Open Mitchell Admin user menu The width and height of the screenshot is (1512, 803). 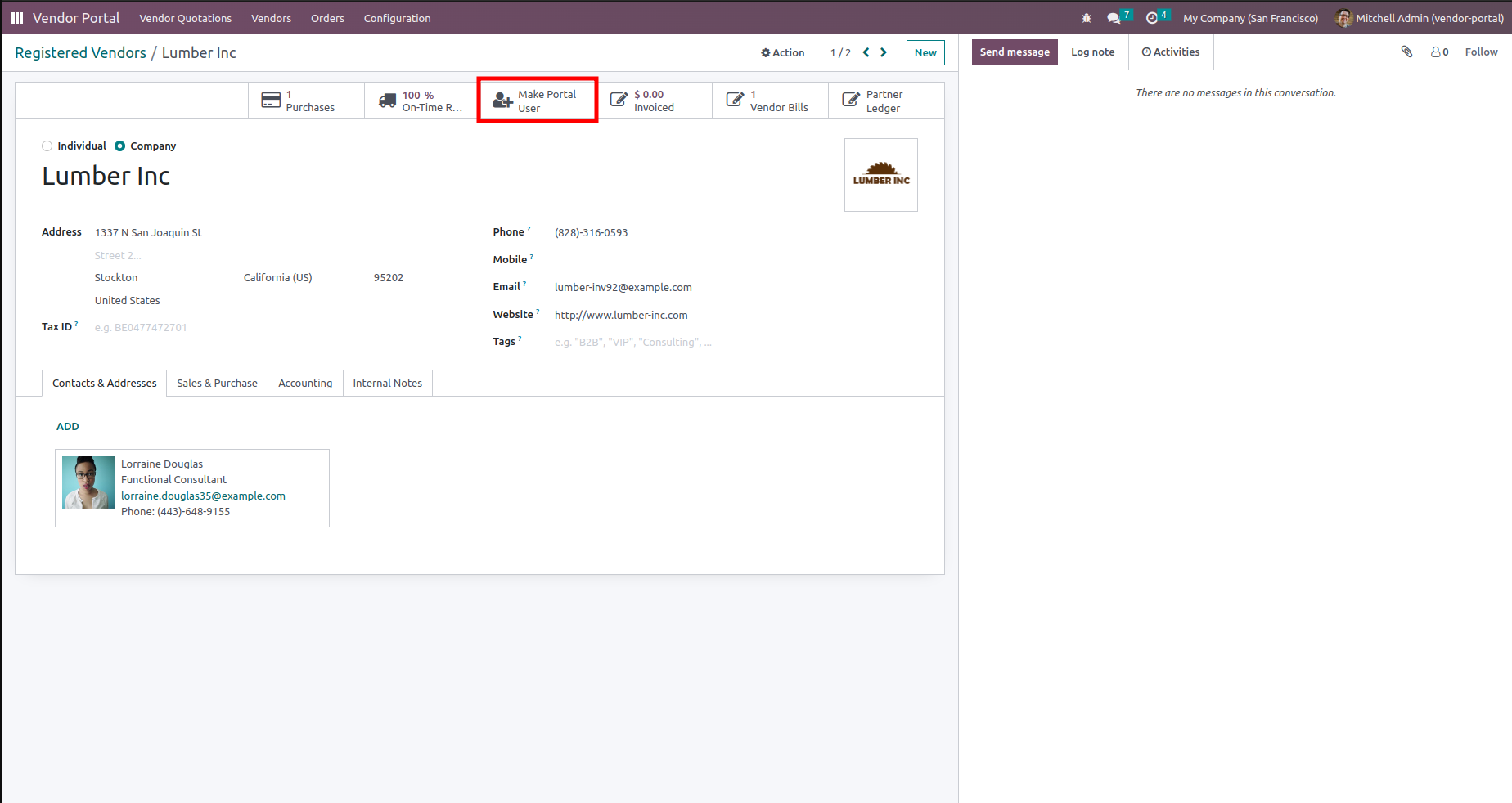(x=1420, y=18)
